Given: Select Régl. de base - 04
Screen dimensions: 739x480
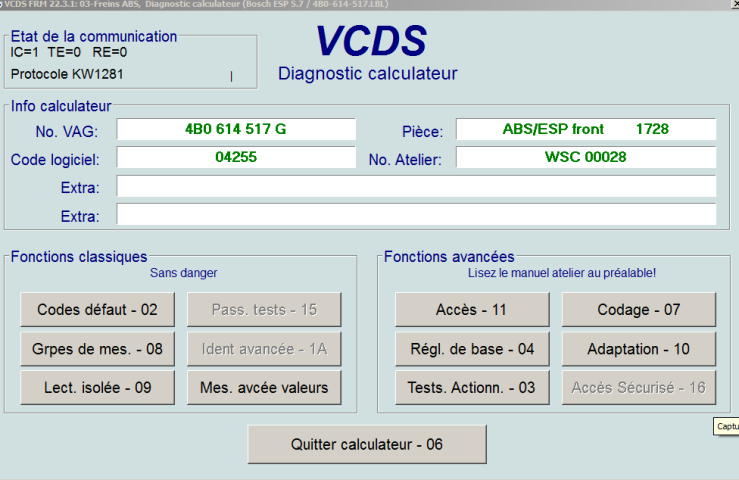Looking at the screenshot, I should [472, 349].
